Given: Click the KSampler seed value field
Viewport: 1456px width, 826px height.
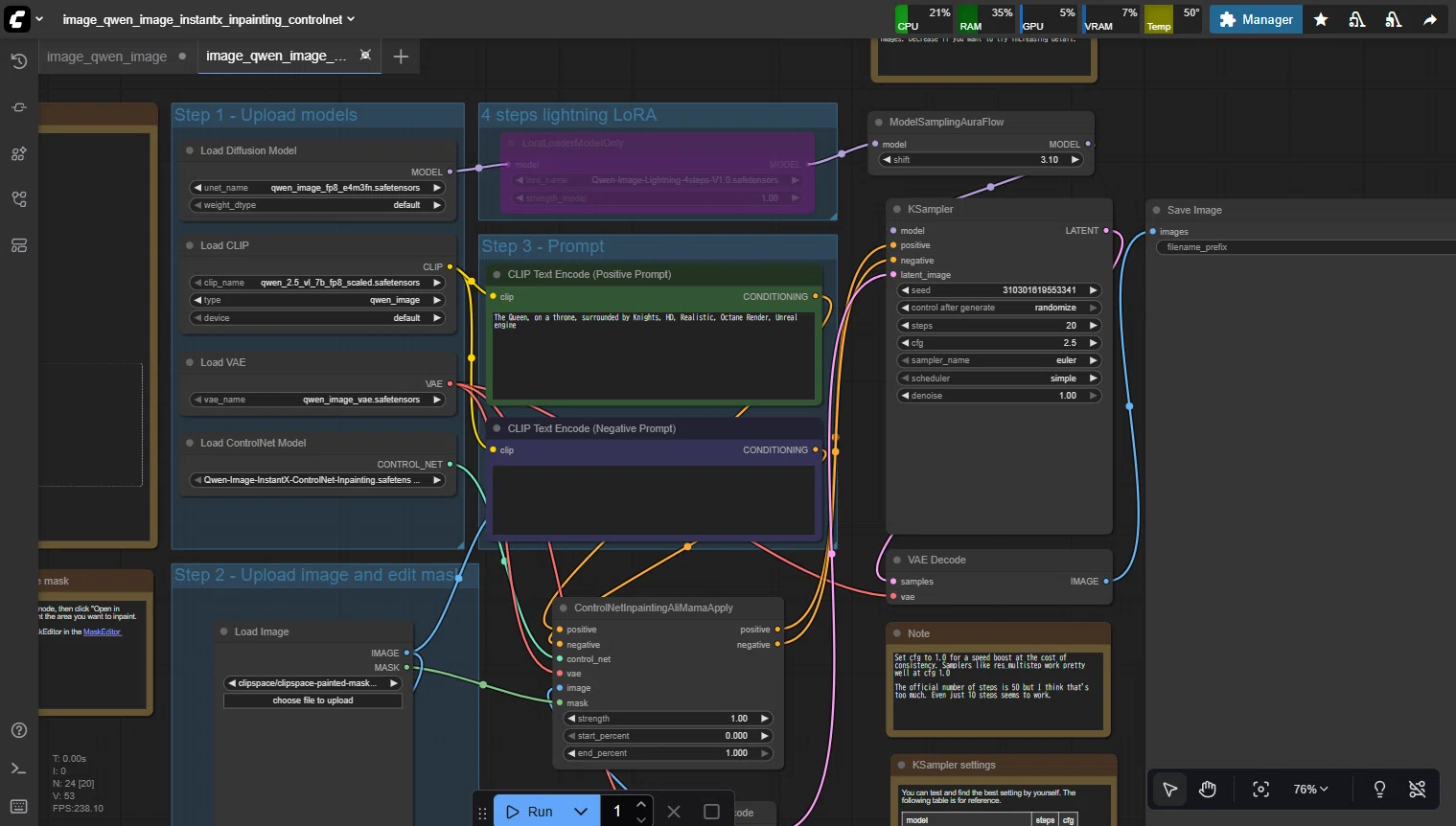Looking at the screenshot, I should click(x=998, y=290).
